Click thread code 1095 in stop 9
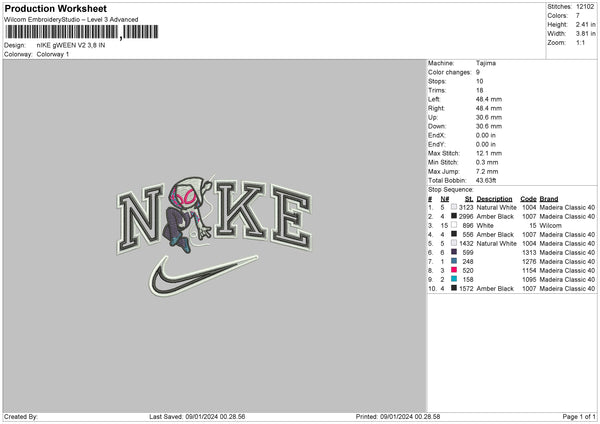The image size is (600, 424). pyautogui.click(x=530, y=279)
